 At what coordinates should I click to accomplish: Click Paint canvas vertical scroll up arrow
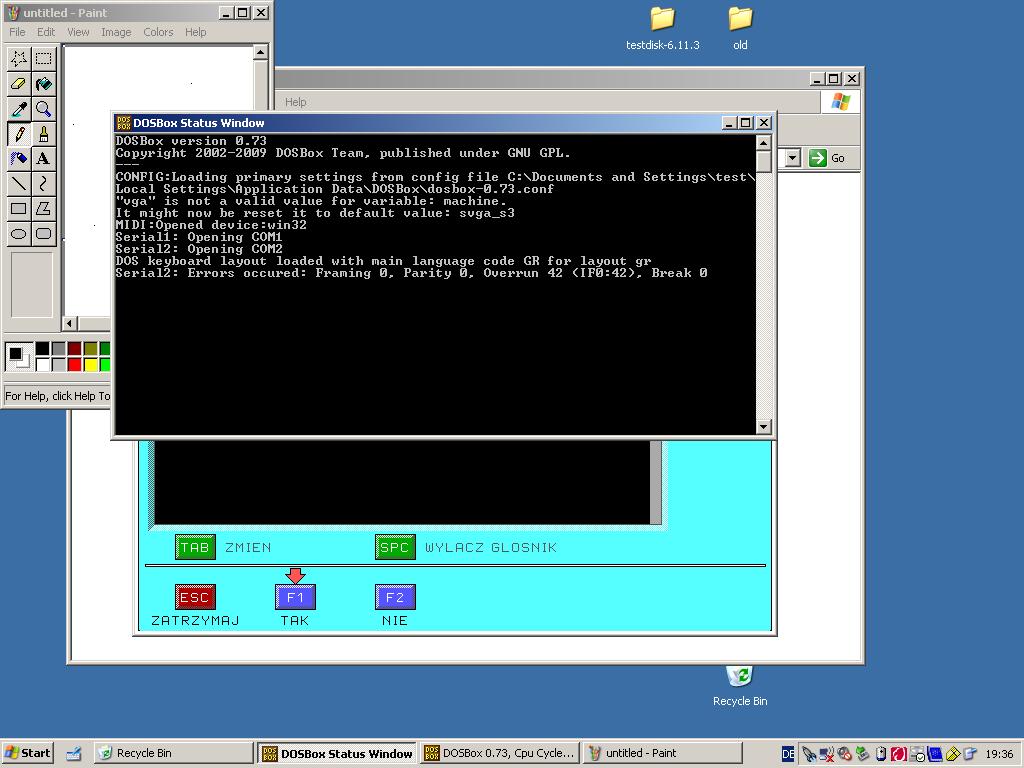point(260,52)
